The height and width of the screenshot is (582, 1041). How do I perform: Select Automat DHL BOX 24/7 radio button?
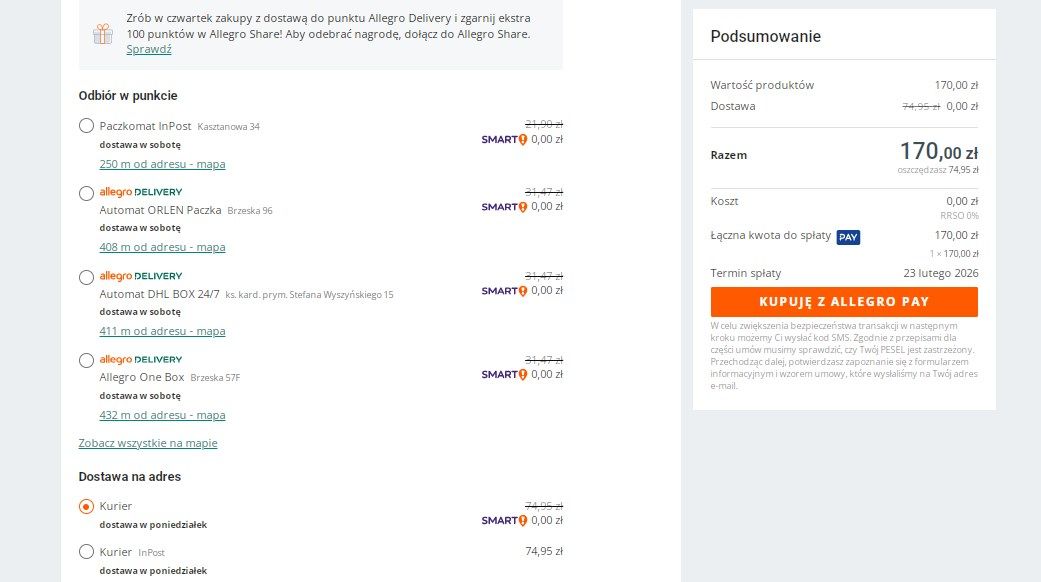86,277
